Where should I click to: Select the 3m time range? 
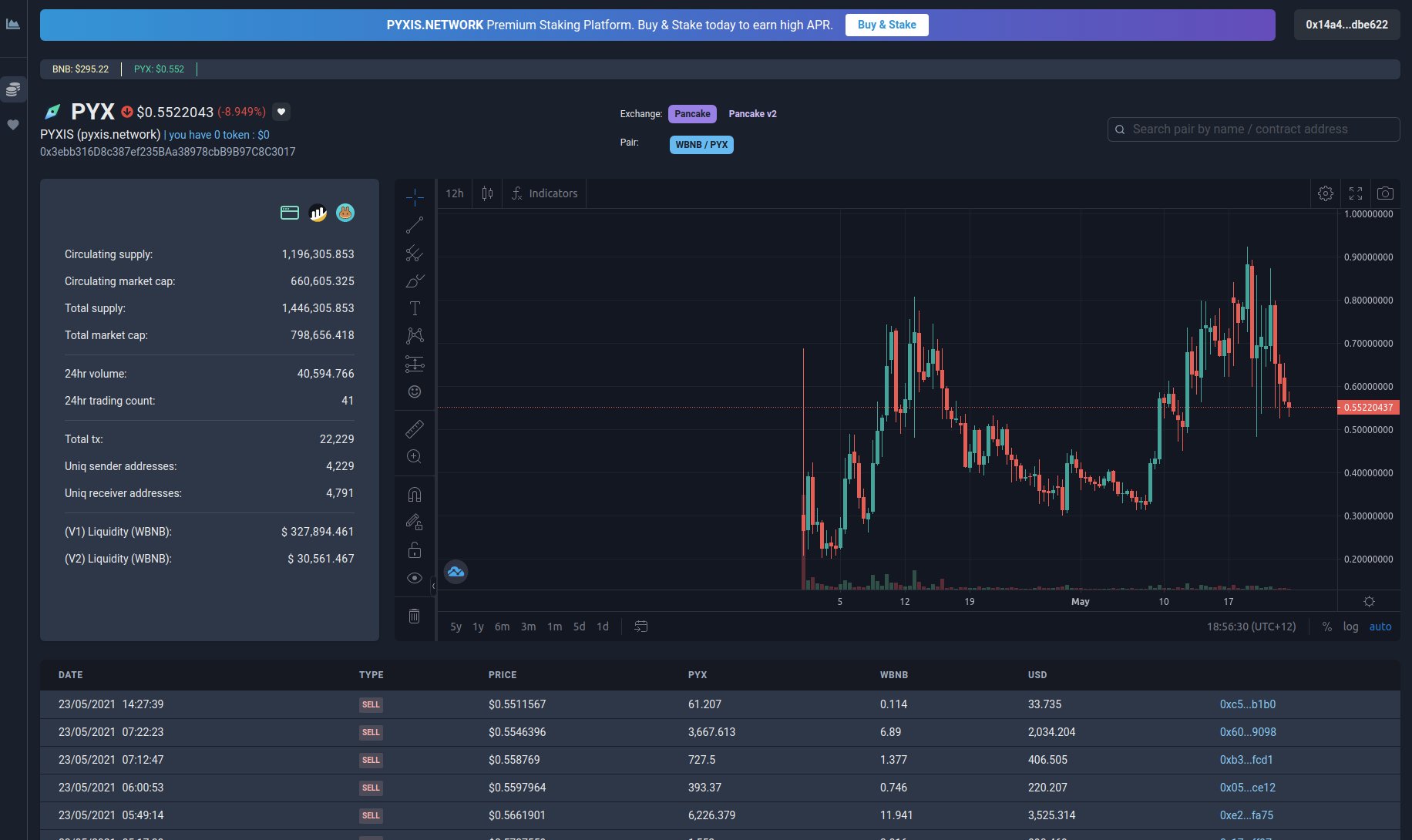coord(528,627)
